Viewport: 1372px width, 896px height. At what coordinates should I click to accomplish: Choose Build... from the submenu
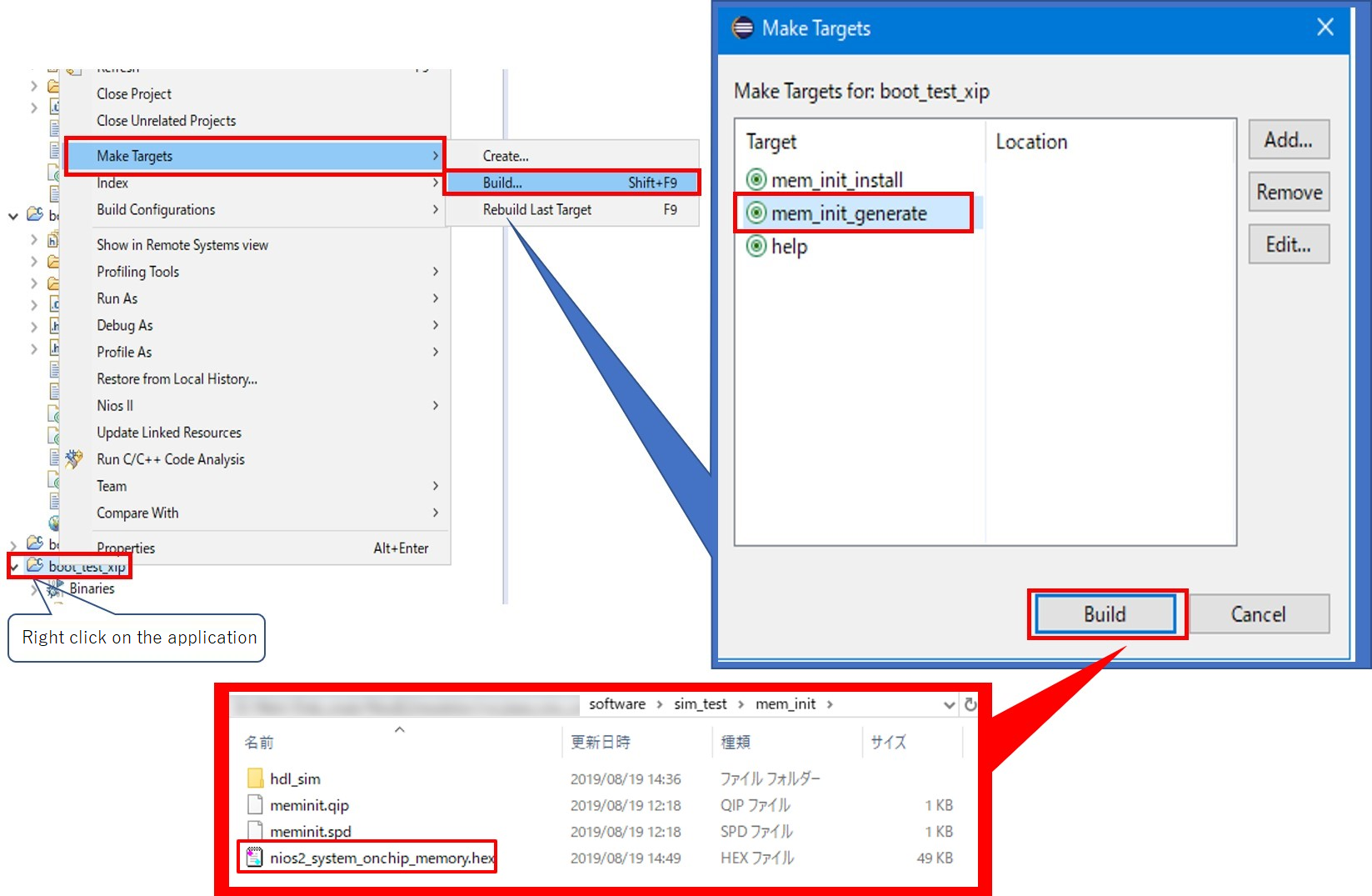point(502,183)
